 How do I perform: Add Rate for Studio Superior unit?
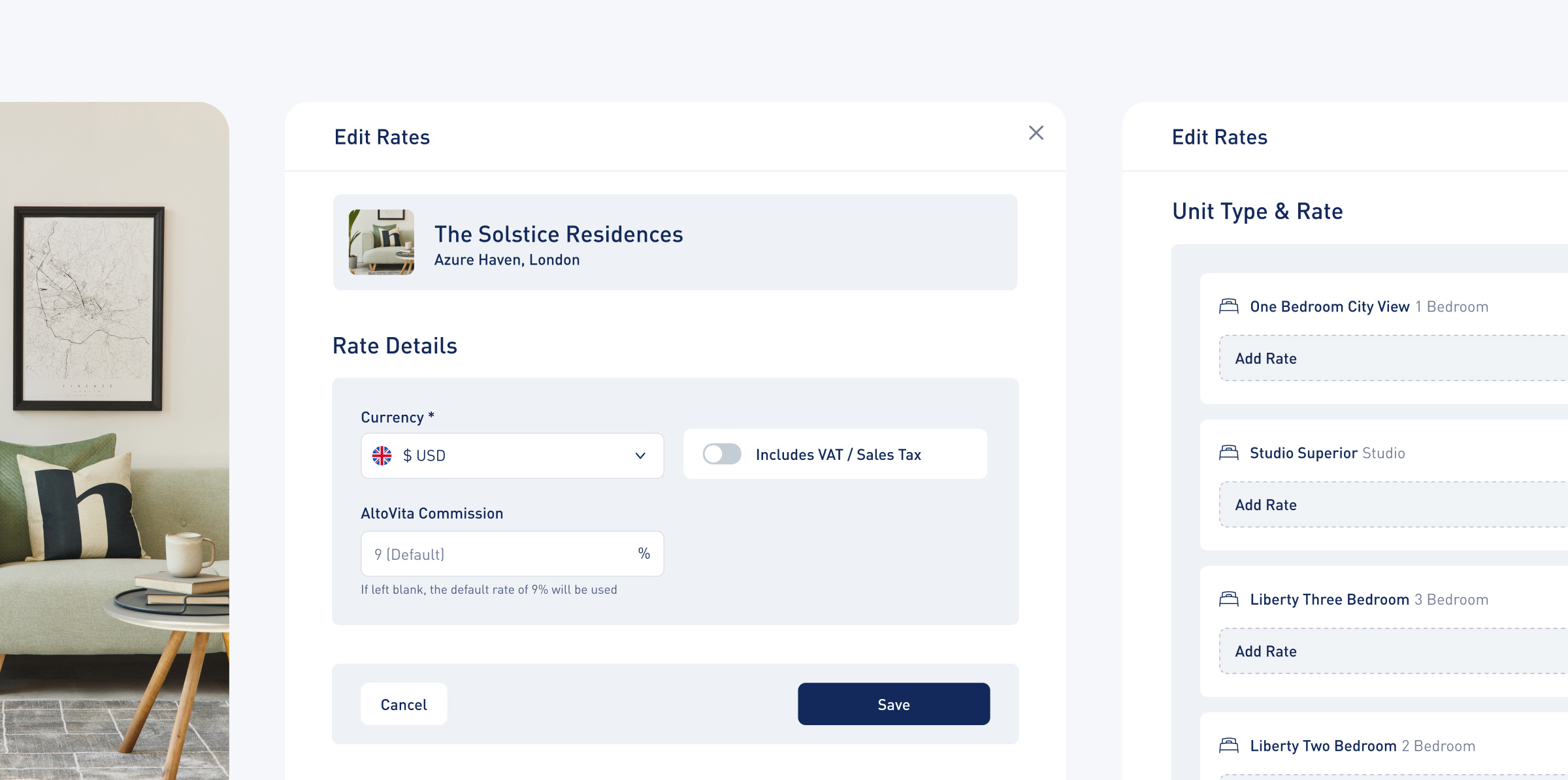coord(1266,504)
